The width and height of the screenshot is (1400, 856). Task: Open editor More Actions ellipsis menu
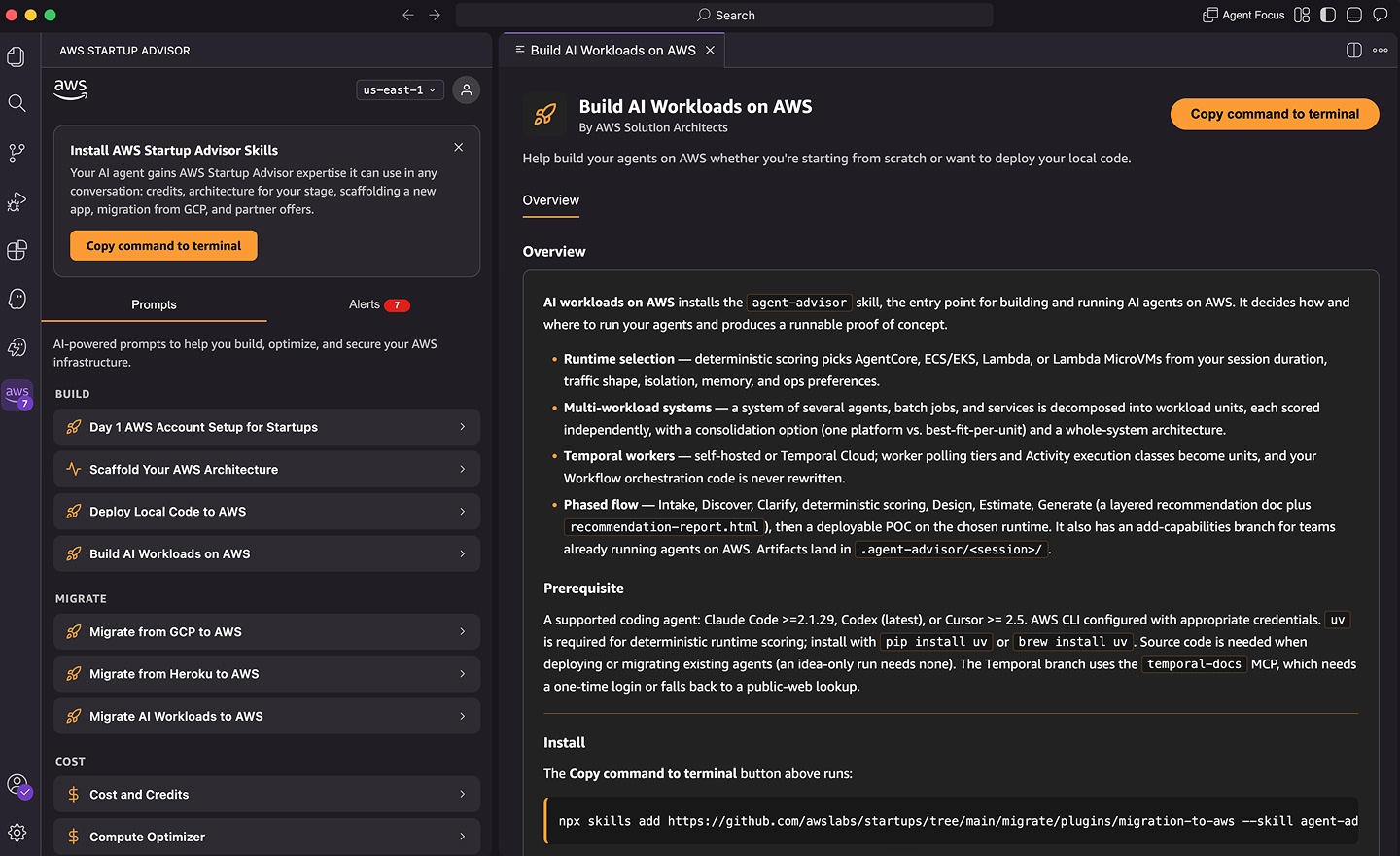coord(1381,50)
